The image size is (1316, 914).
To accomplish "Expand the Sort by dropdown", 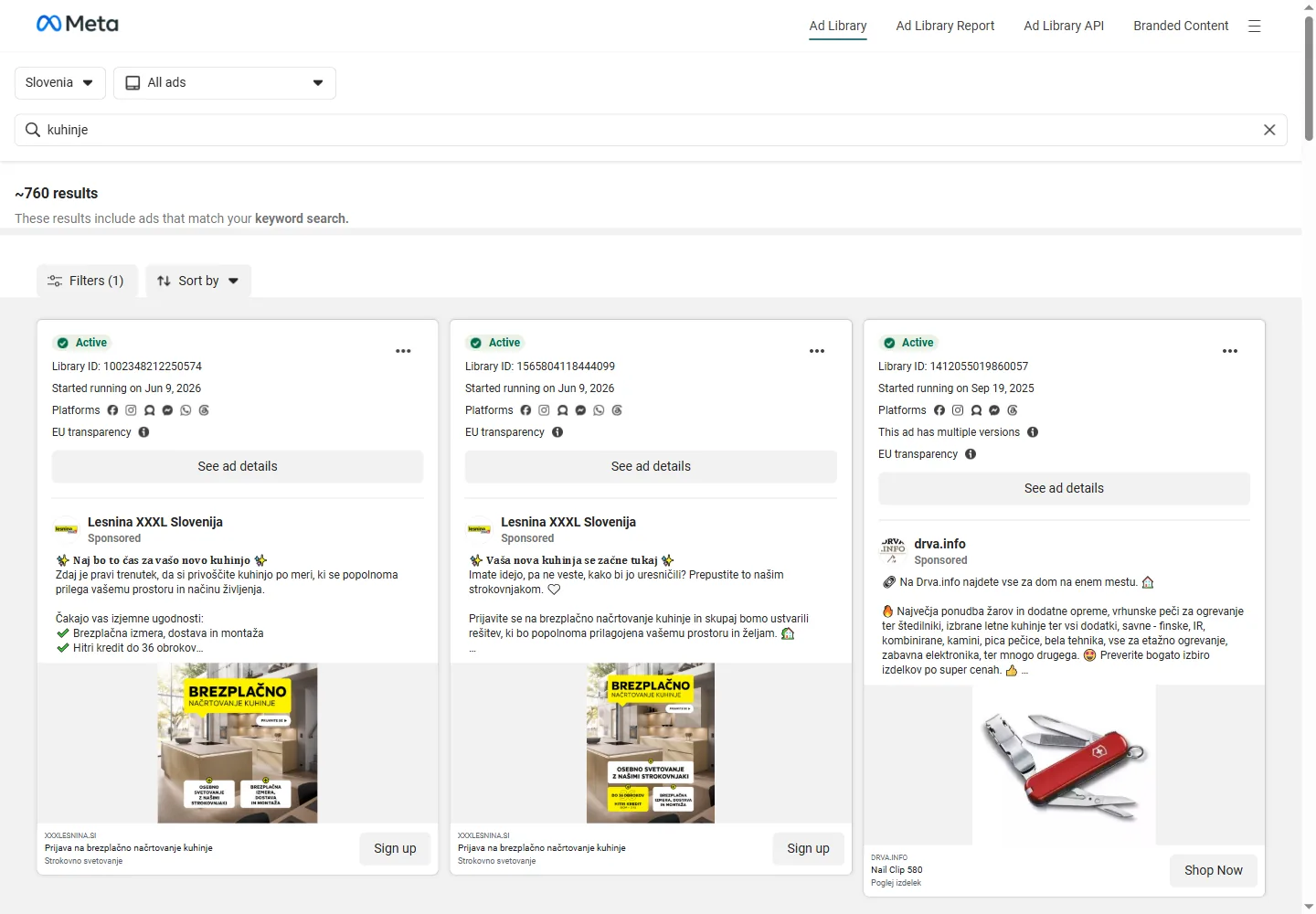I will click(x=198, y=281).
